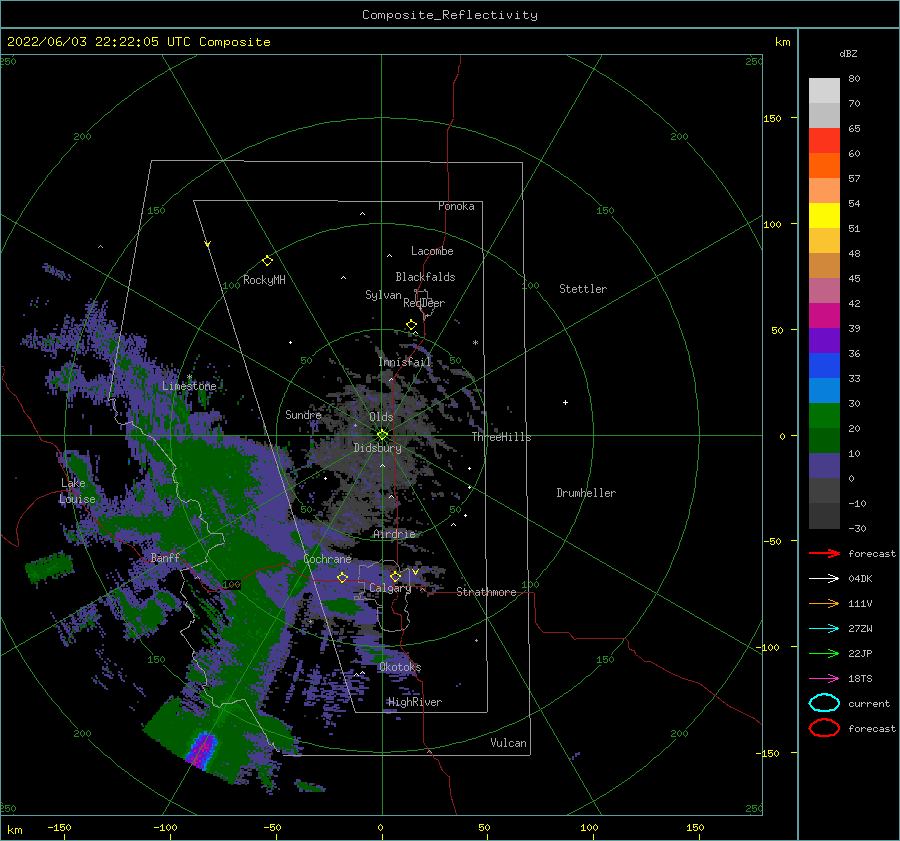Click the Innisfail label
900x841 pixels.
[405, 362]
